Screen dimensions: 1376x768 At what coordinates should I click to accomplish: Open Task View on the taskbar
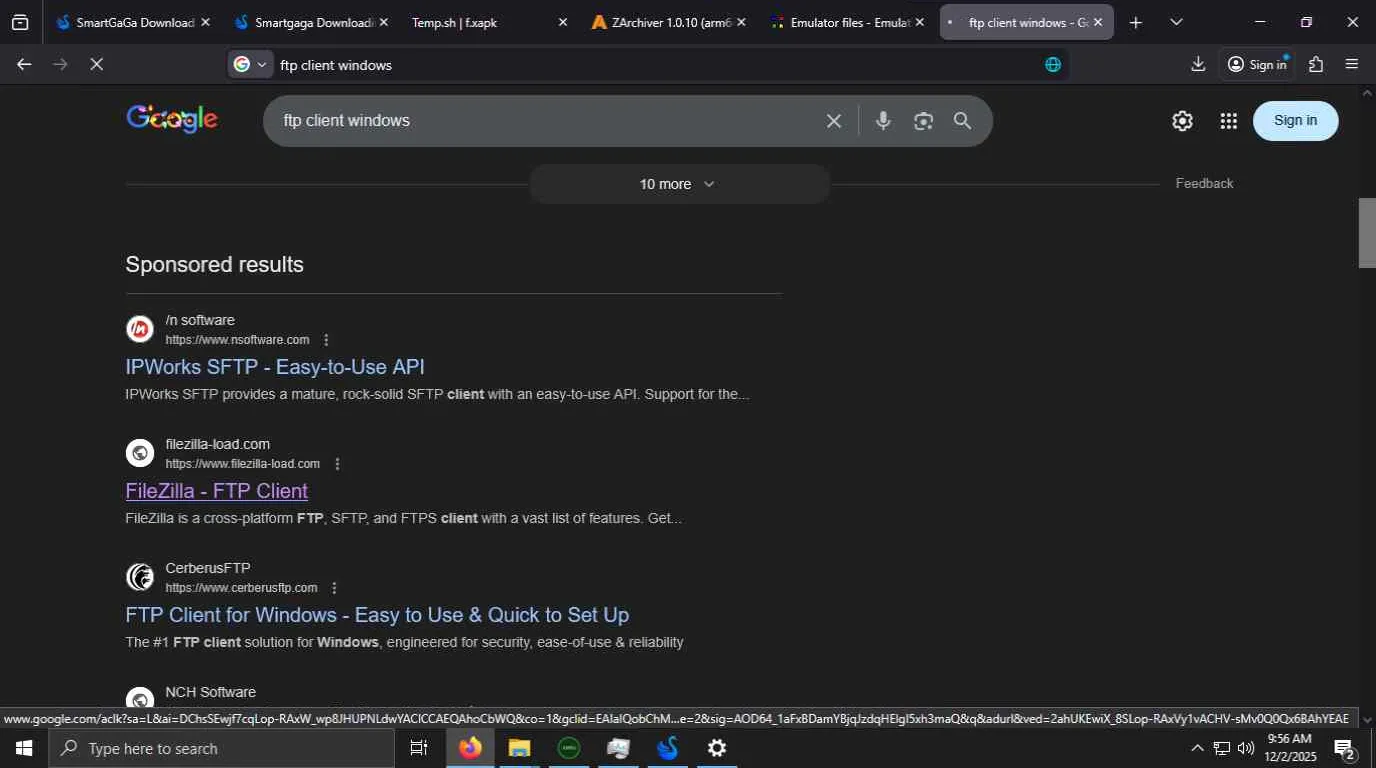point(419,748)
